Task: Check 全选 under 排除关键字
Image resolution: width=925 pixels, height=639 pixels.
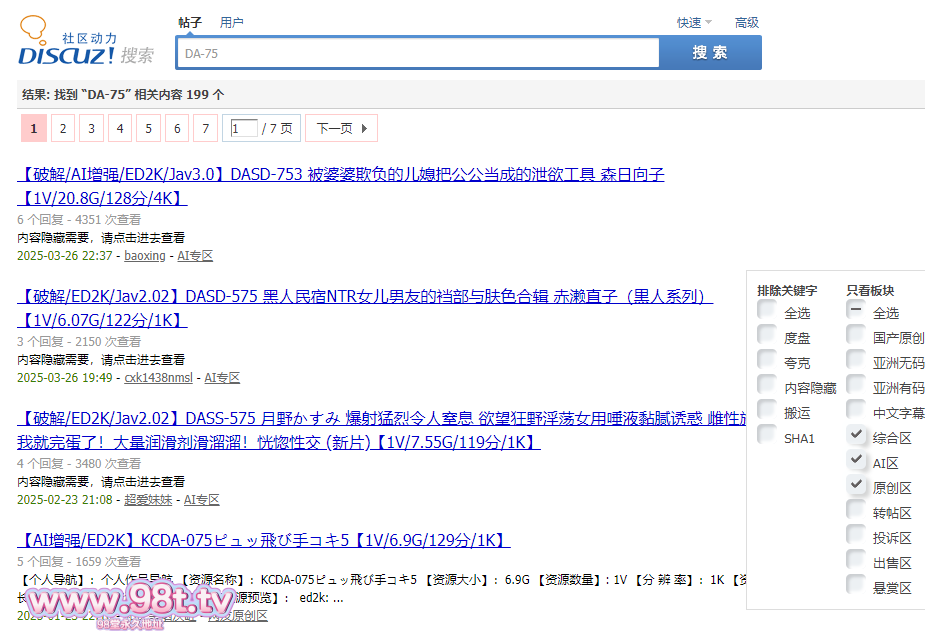Action: pyautogui.click(x=767, y=311)
